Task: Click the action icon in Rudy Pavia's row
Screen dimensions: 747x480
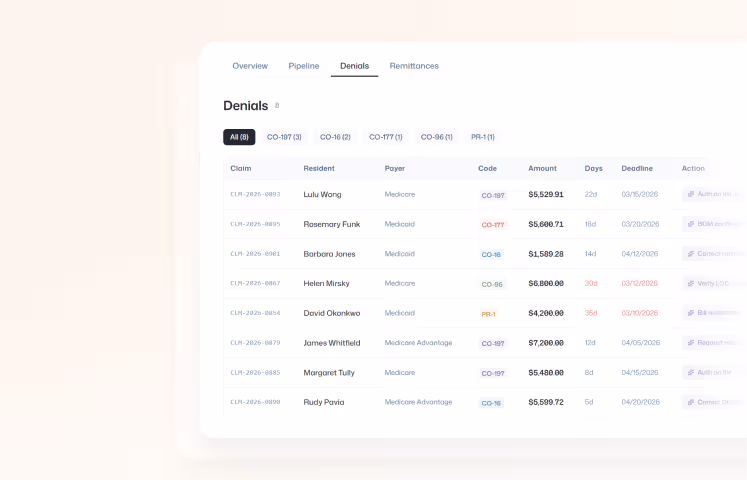Action: [x=691, y=402]
